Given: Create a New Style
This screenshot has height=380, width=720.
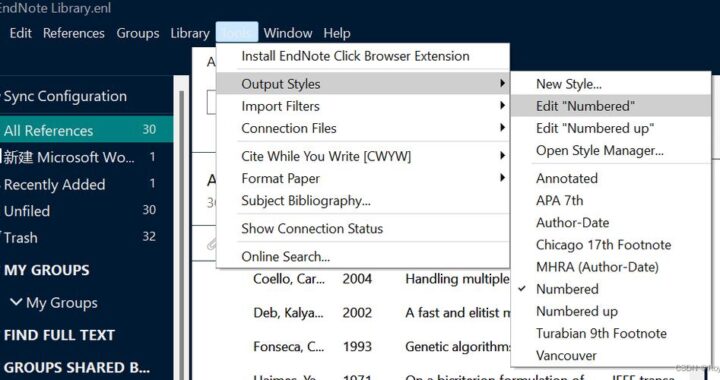Looking at the screenshot, I should [x=611, y=84].
